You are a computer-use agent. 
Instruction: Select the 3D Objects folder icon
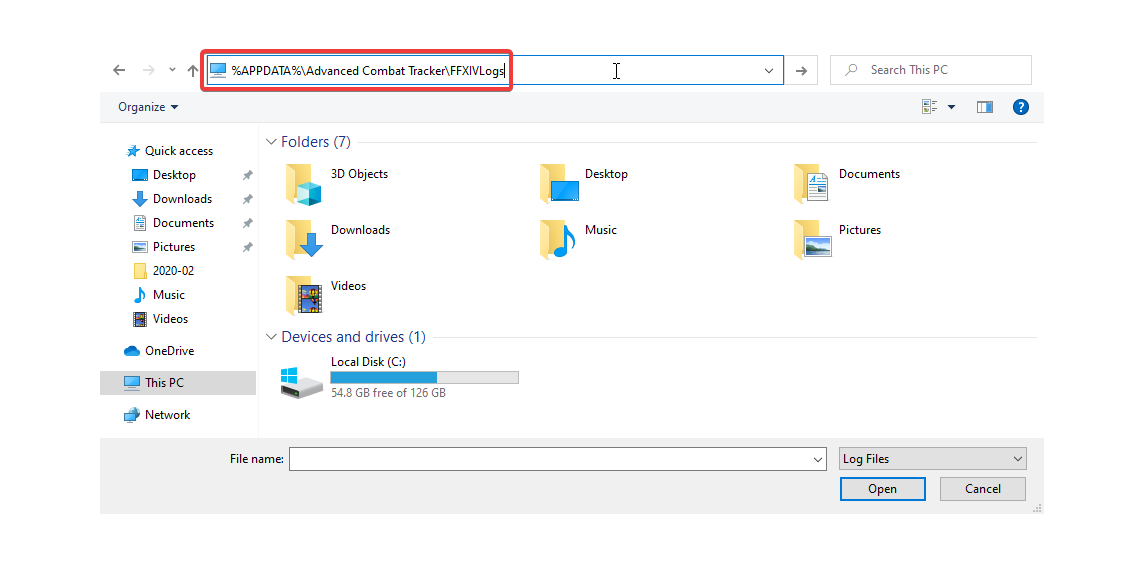click(x=303, y=184)
